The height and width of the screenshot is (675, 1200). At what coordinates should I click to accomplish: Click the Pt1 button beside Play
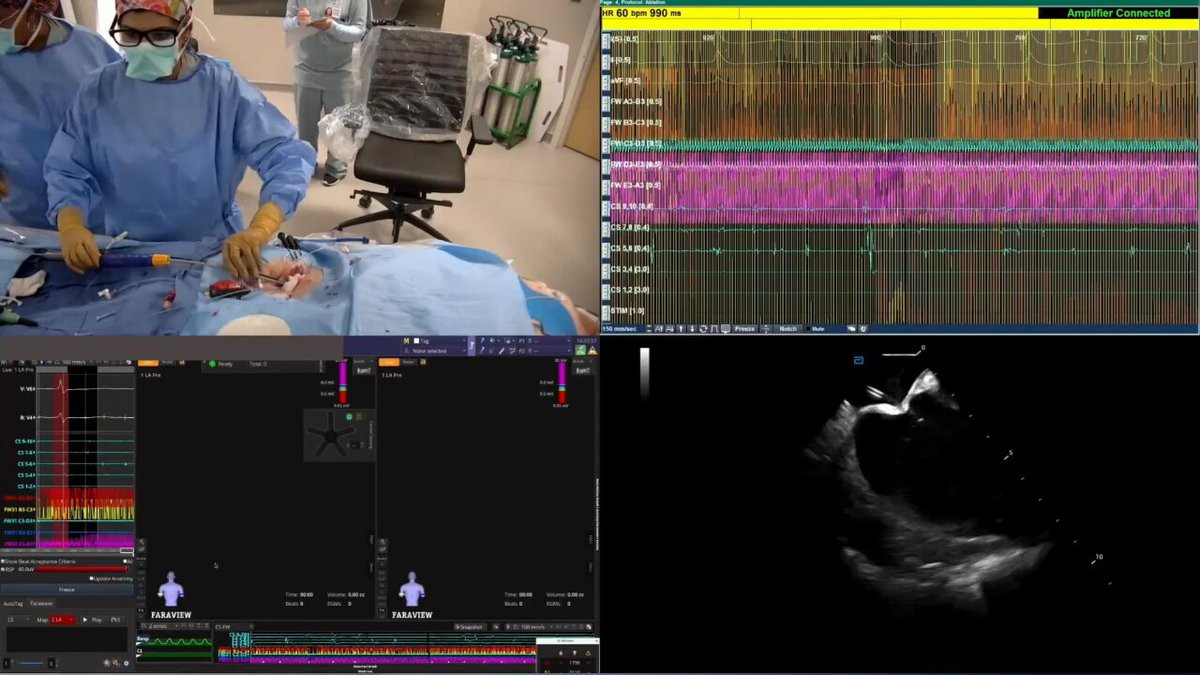click(115, 620)
